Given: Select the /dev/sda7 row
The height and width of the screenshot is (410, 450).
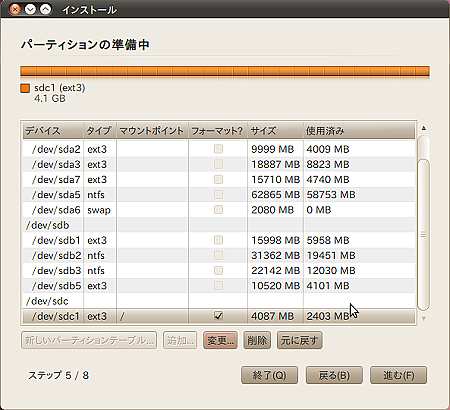Looking at the screenshot, I should pos(219,179).
